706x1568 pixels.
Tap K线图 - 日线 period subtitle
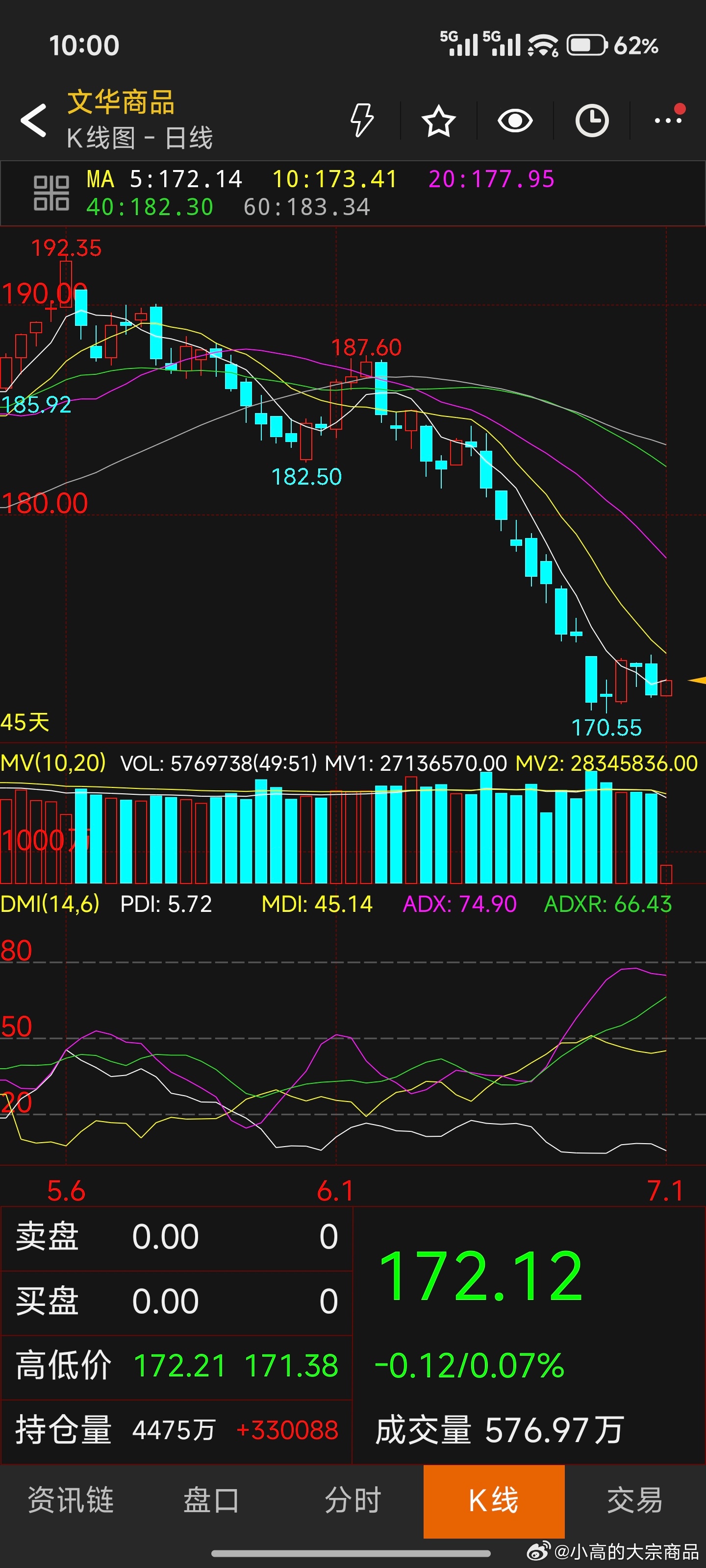pos(140,138)
